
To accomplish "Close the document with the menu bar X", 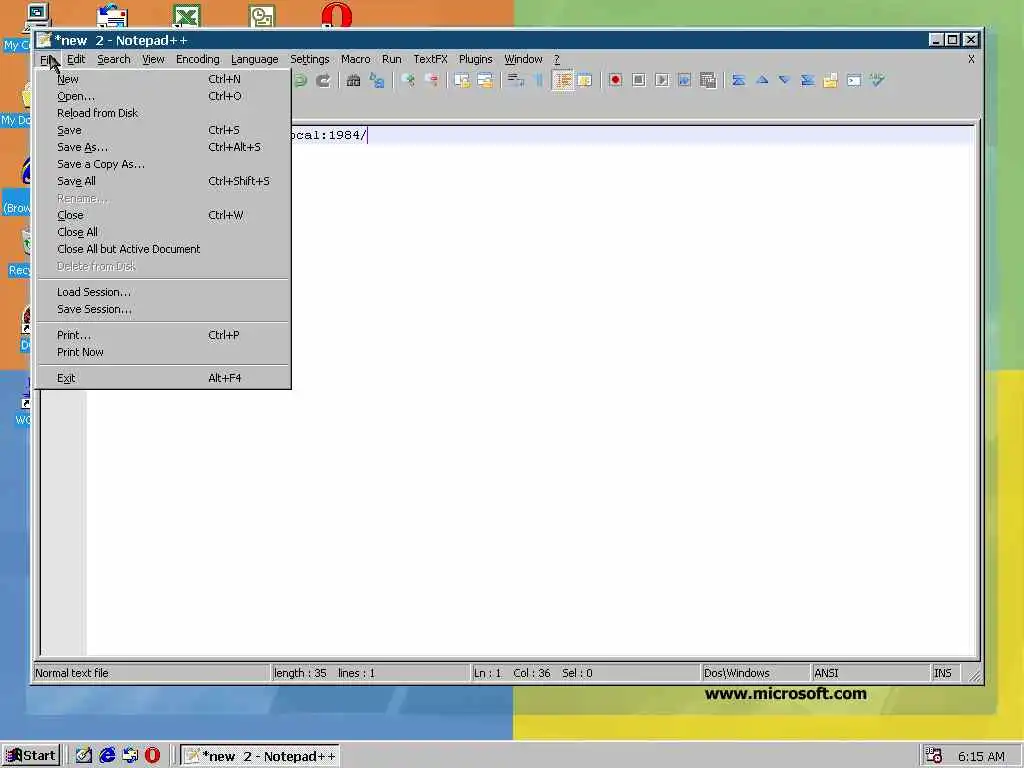I will (x=971, y=59).
